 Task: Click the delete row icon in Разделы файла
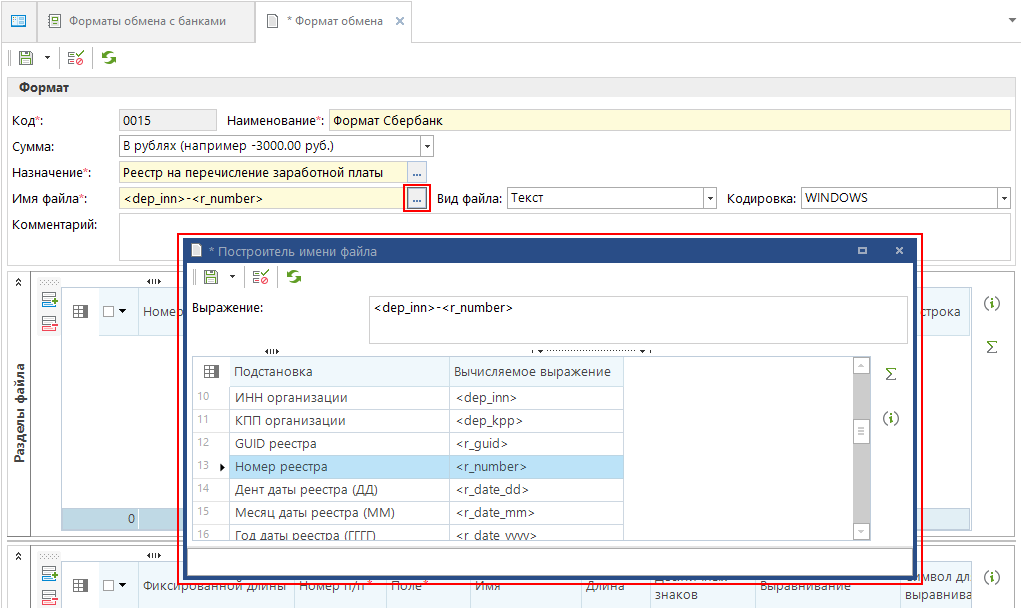[50, 323]
